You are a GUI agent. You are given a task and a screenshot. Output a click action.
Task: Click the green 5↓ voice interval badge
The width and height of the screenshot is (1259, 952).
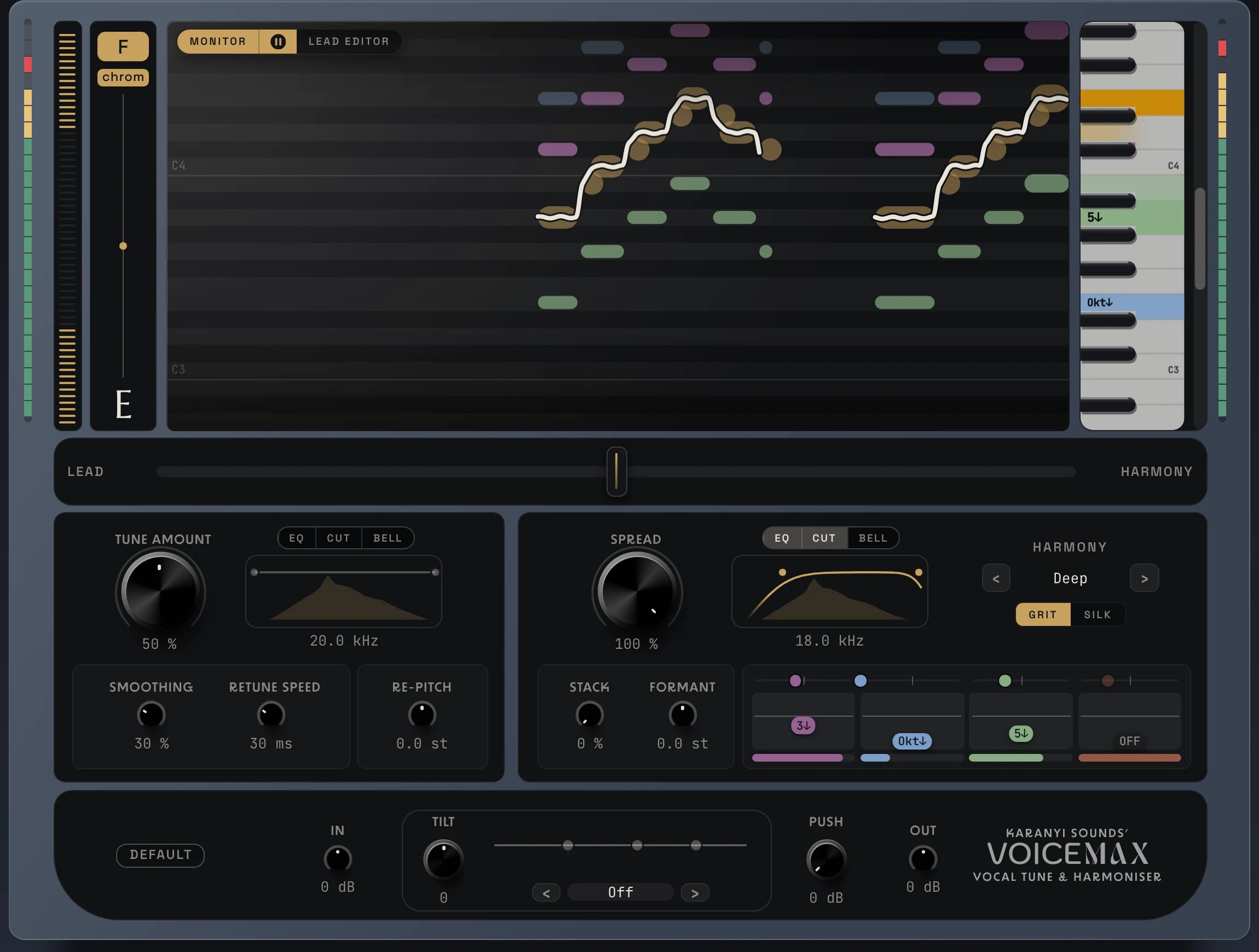click(1021, 734)
